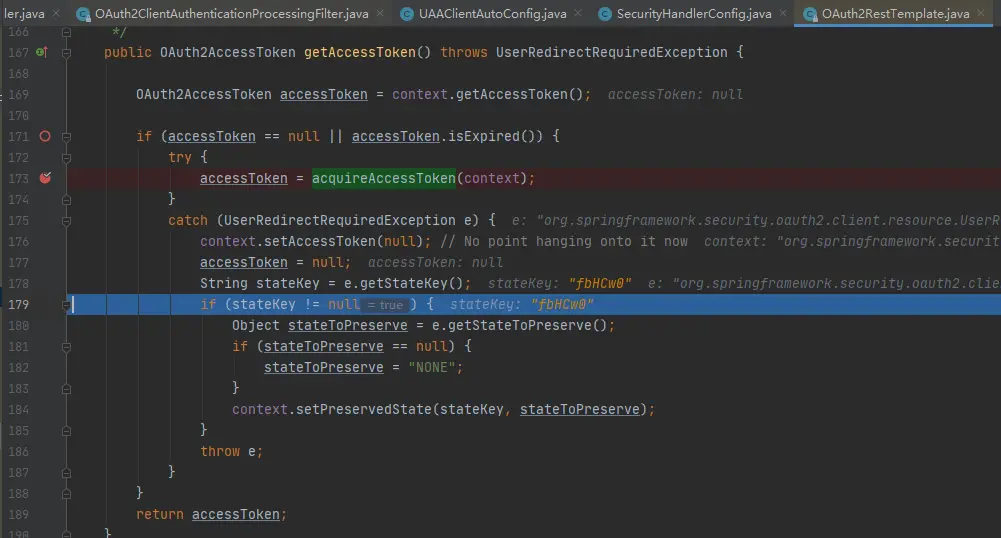Collapse the if block at line 171
The image size is (1001, 538).
66,137
